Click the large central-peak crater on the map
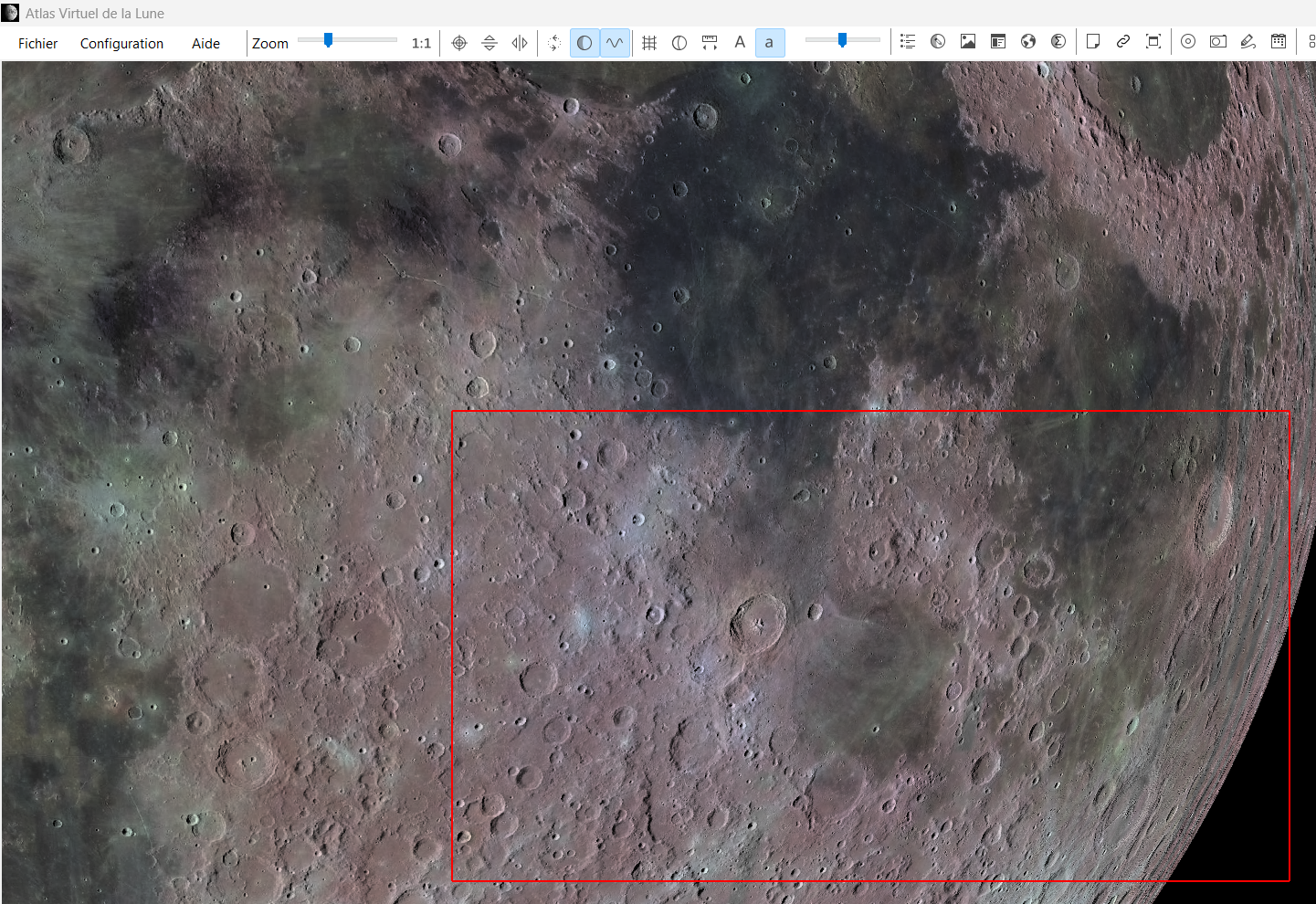This screenshot has width=1316, height=904. pyautogui.click(x=758, y=623)
